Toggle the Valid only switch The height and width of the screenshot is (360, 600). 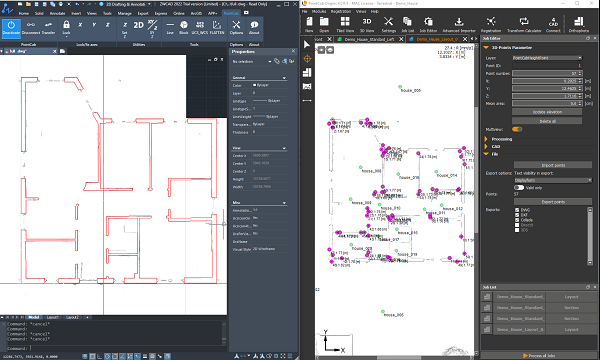[519, 187]
